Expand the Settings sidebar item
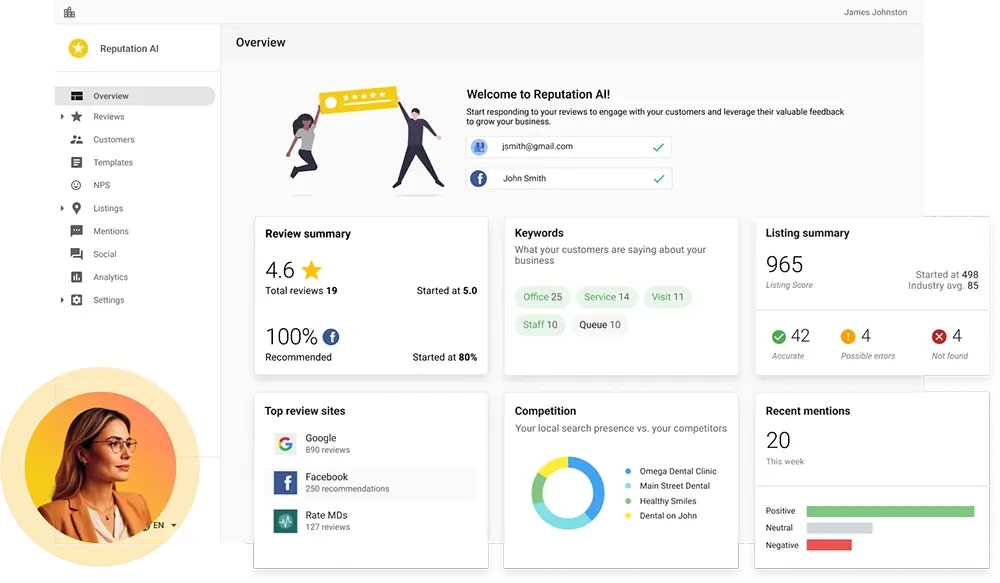1000x583 pixels. coord(62,300)
